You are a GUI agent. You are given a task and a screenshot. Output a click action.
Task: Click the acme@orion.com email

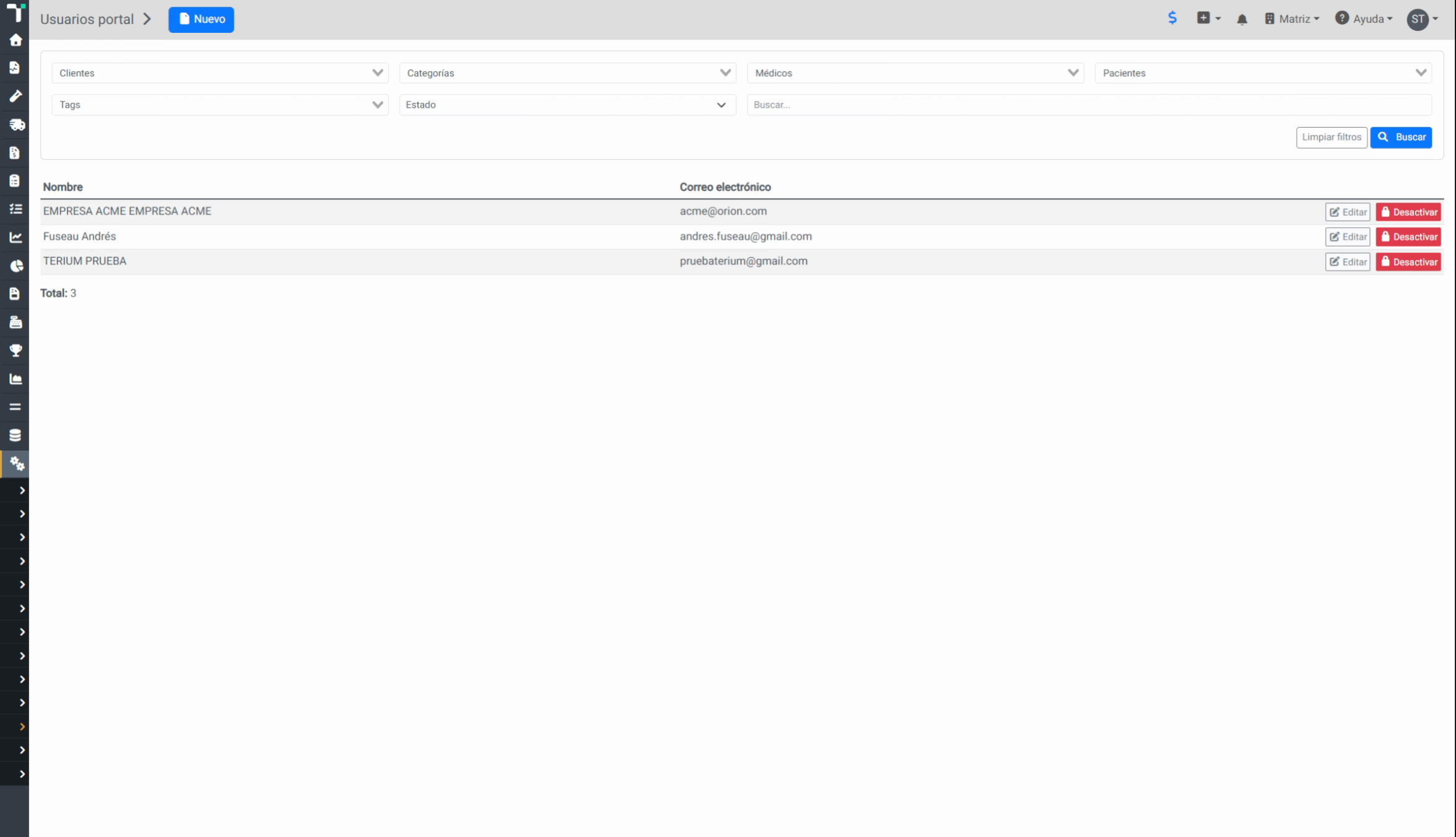click(x=723, y=211)
